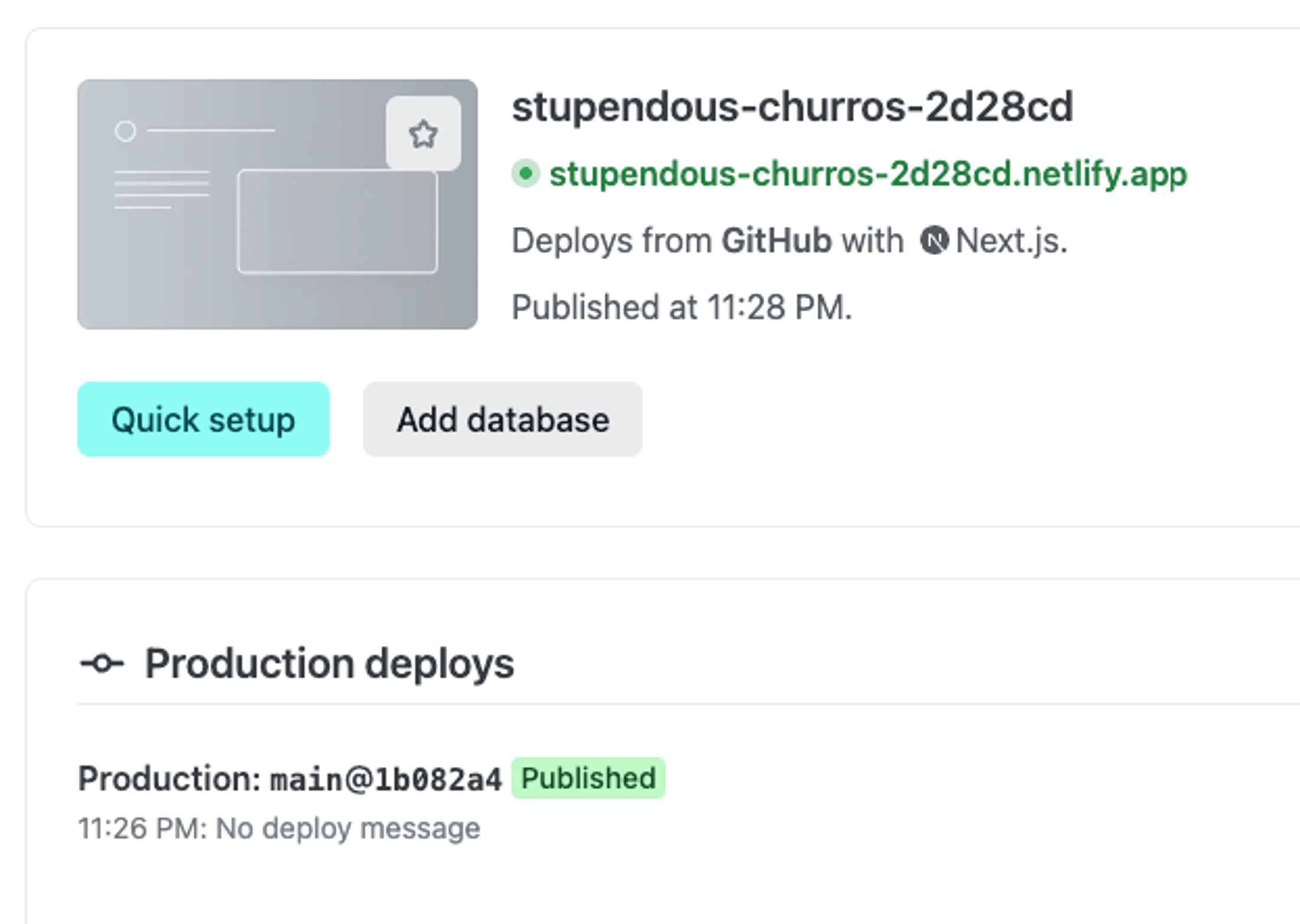Viewport: 1300px width, 924px height.
Task: Click the Published at 11:28 PM timestamp
Action: (681, 307)
